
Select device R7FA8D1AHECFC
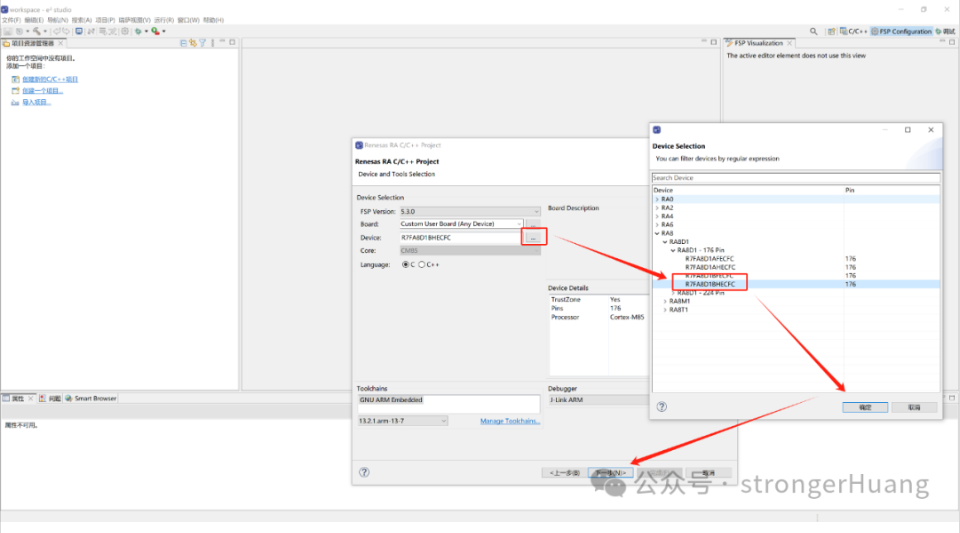[710, 268]
